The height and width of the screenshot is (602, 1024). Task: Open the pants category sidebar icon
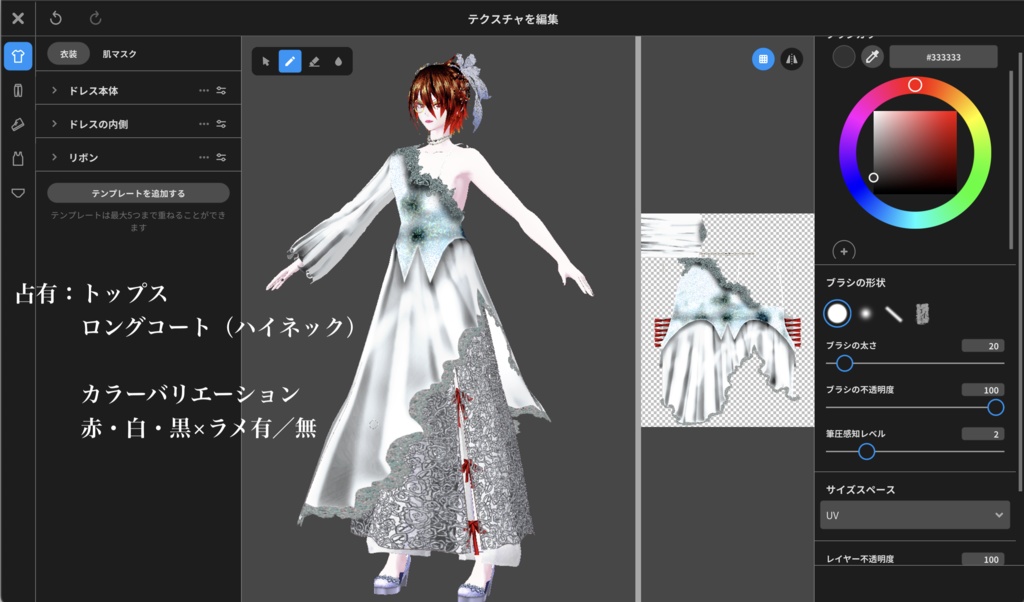point(18,90)
